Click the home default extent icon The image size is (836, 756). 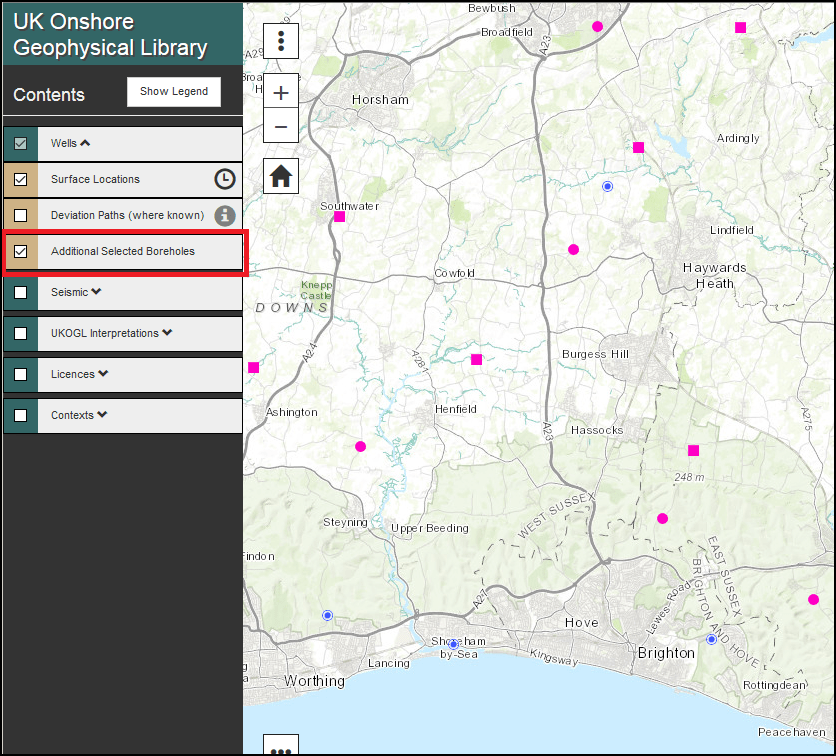click(280, 175)
